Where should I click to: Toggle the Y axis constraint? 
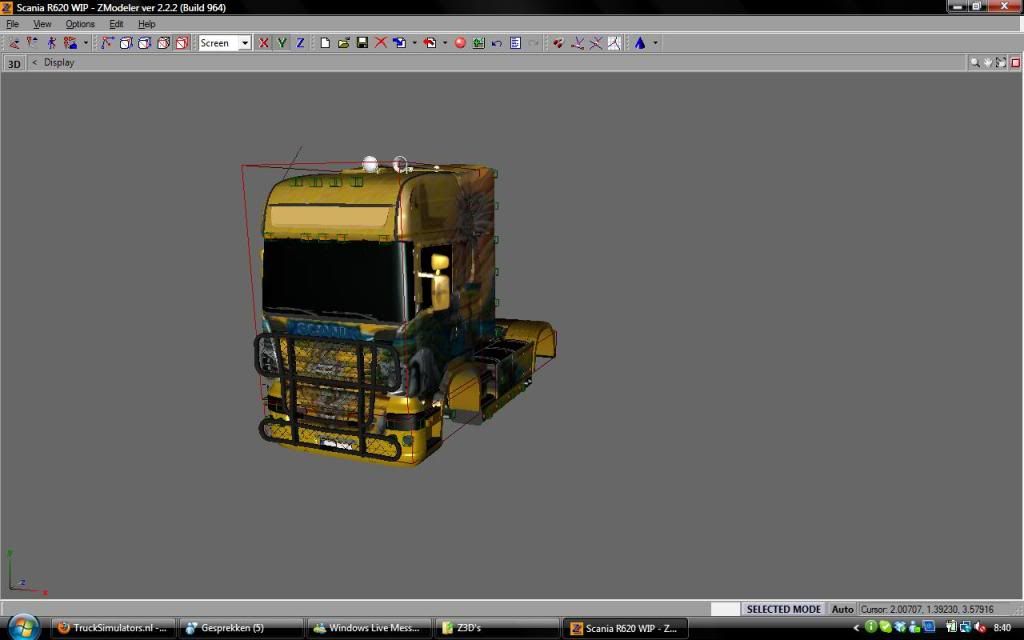pos(281,43)
